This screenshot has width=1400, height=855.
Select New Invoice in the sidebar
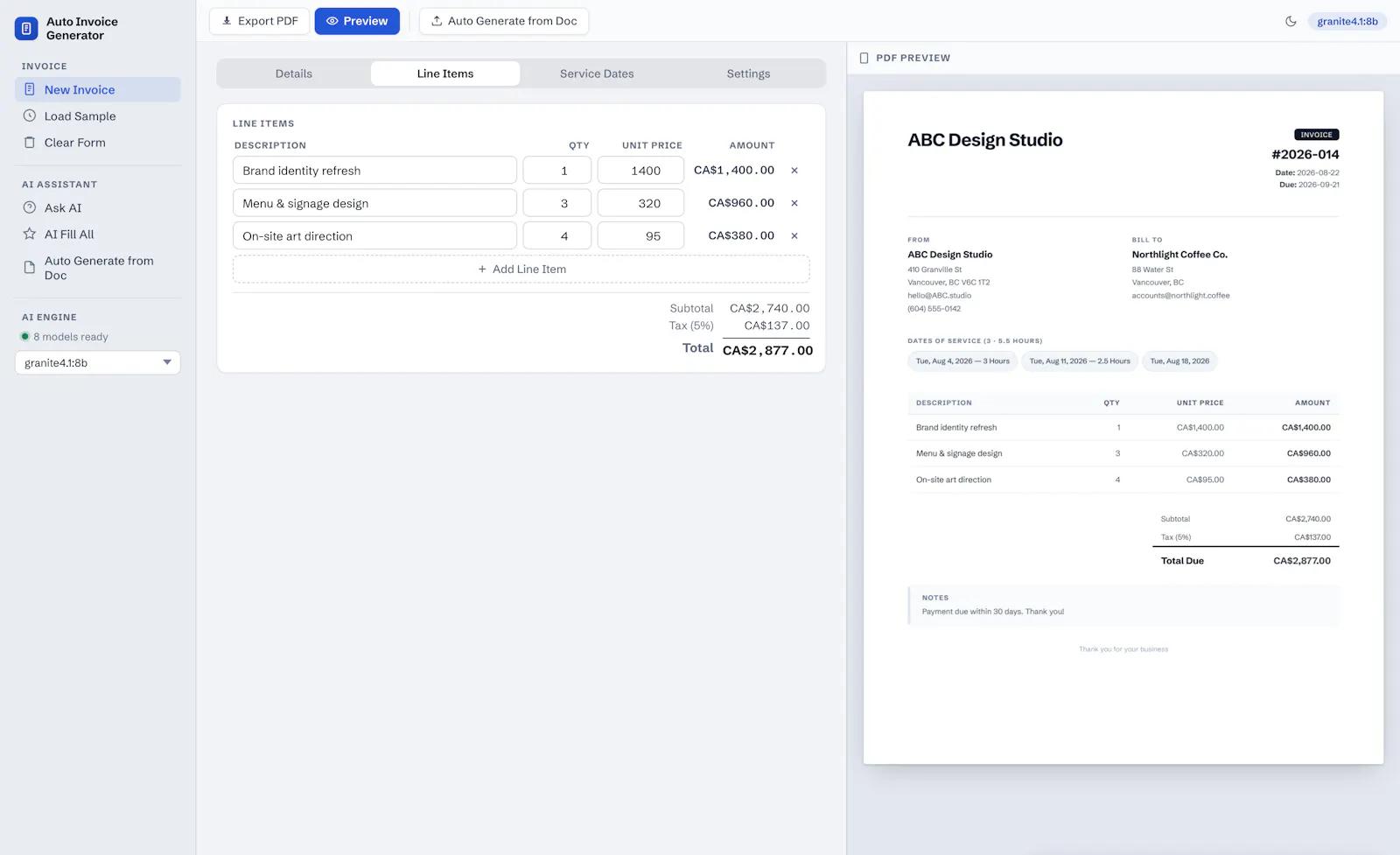tap(98, 89)
